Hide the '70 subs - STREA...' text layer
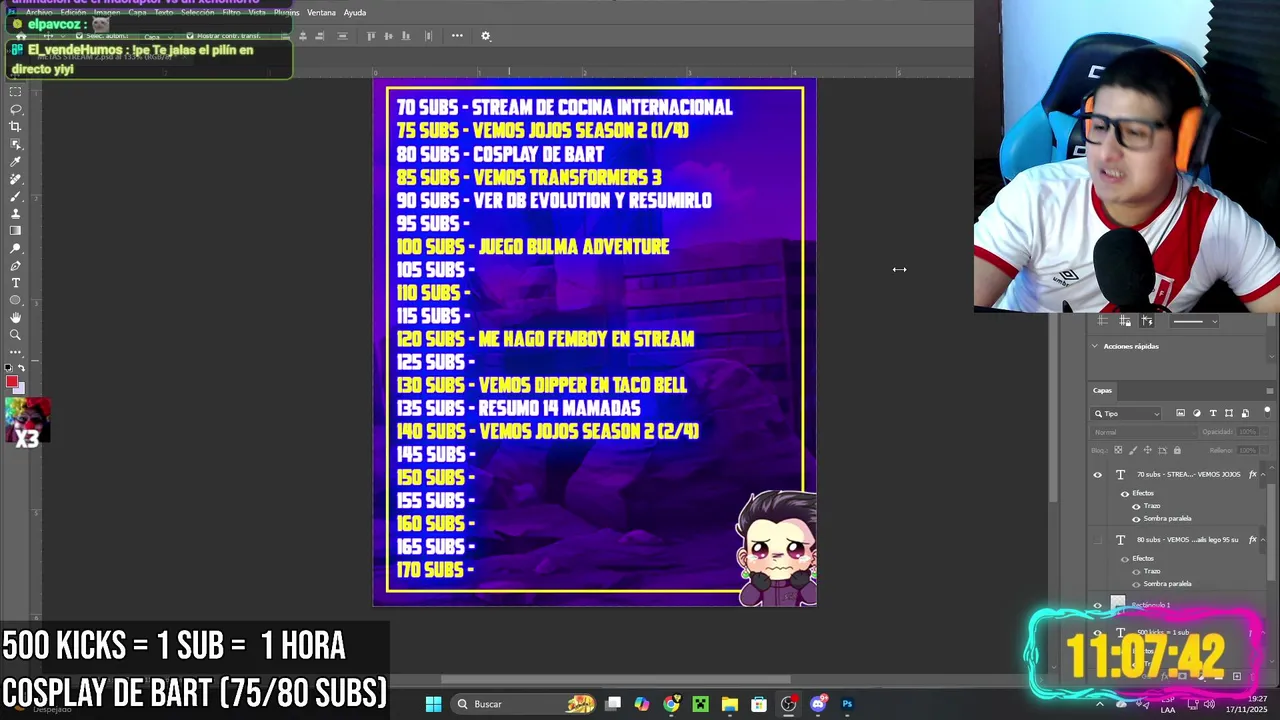The width and height of the screenshot is (1280, 720). 1097,475
